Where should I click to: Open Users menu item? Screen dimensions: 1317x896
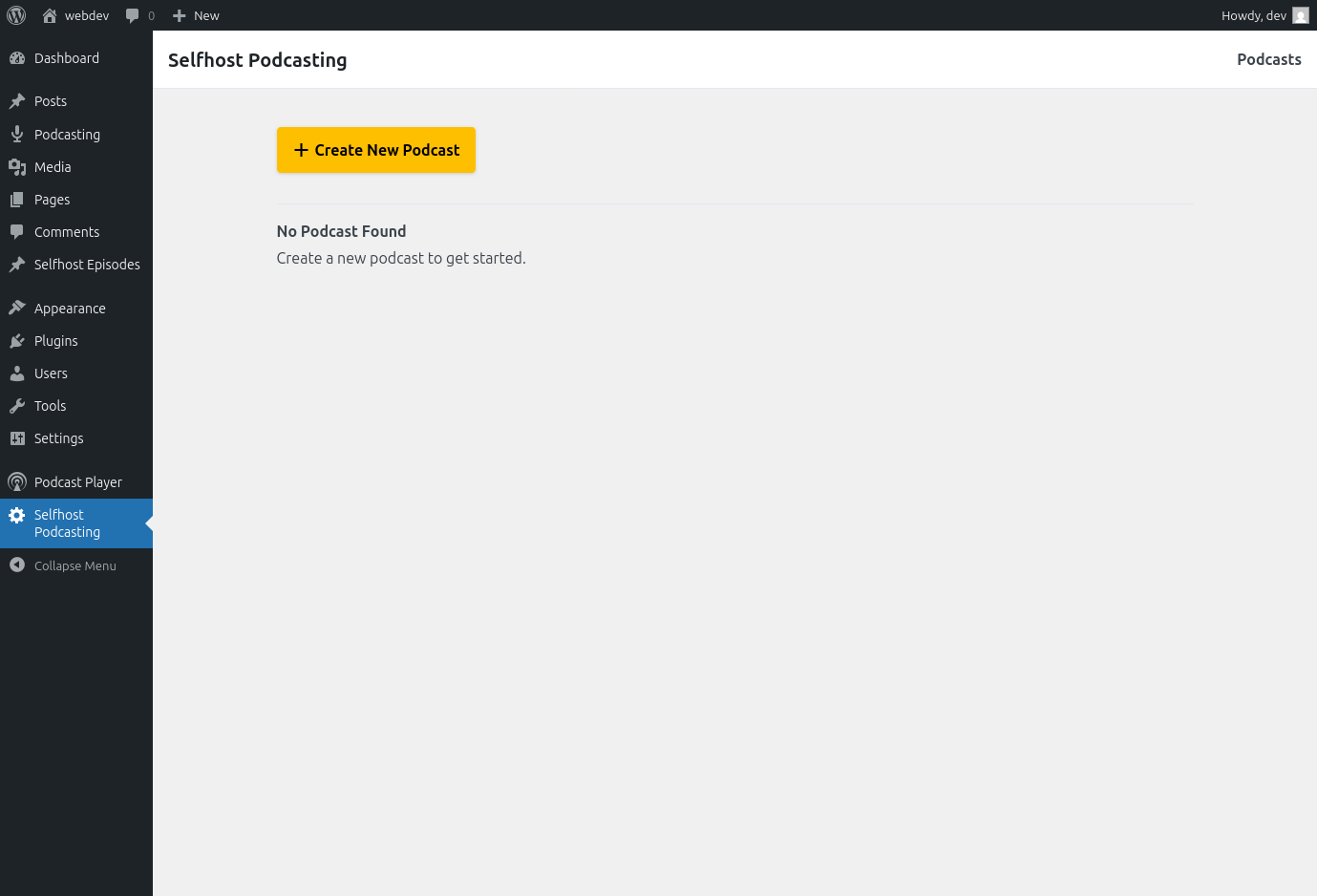click(x=51, y=373)
